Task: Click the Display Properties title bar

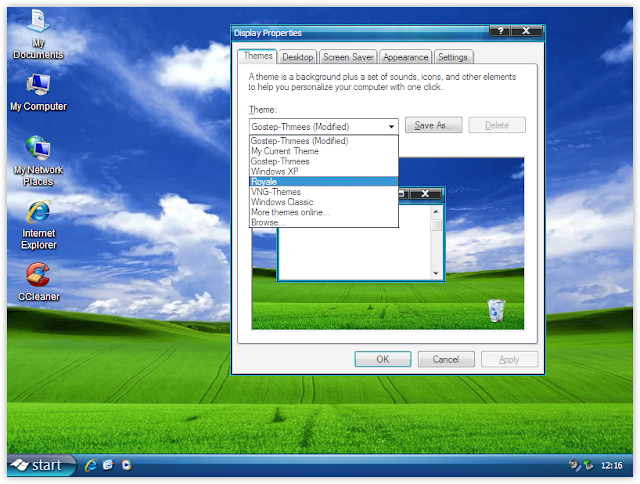Action: point(360,33)
